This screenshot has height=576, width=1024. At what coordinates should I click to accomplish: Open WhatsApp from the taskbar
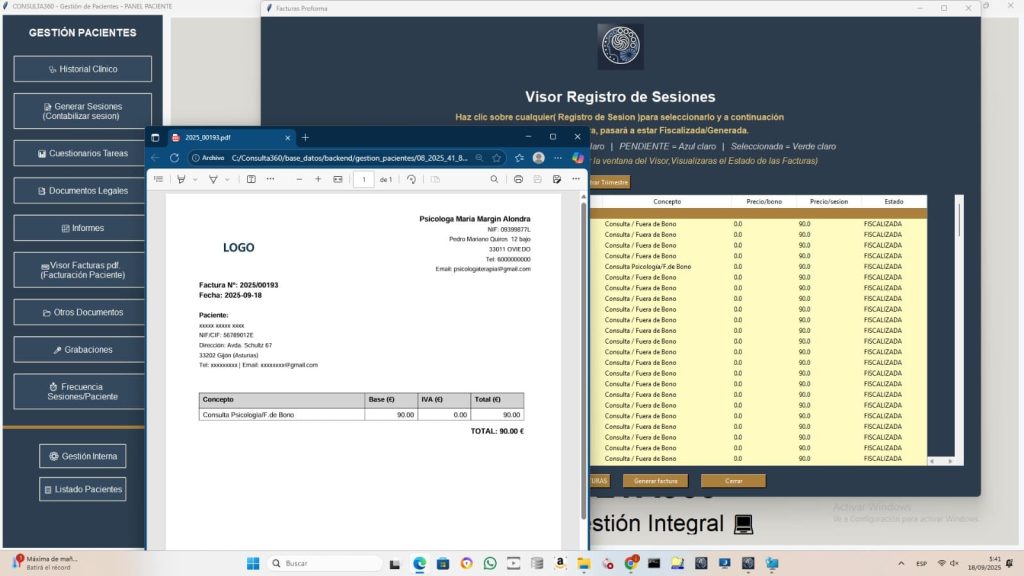pos(490,563)
